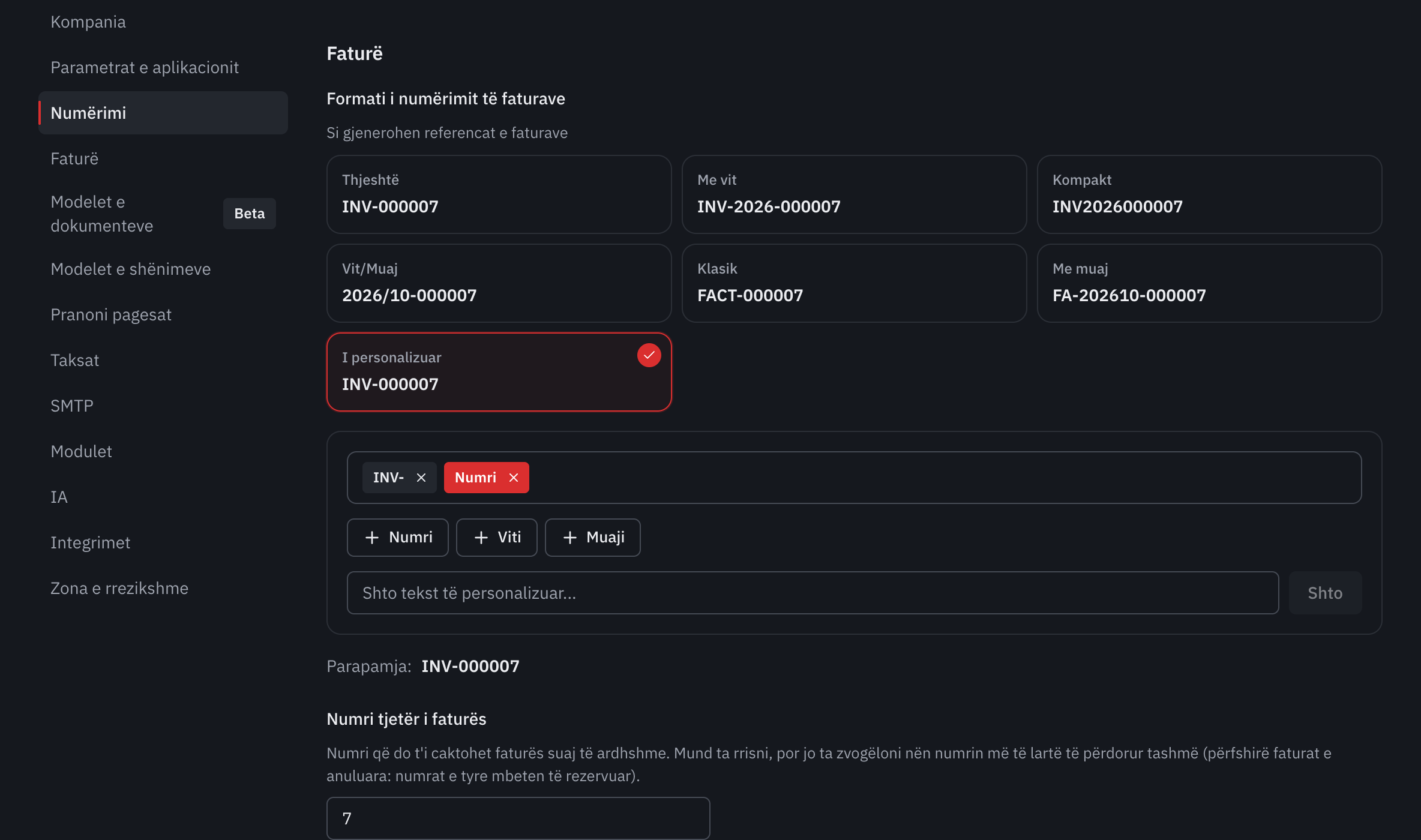Viewport: 1421px width, 840px height.
Task: Choose the Me vit format card
Action: [854, 194]
